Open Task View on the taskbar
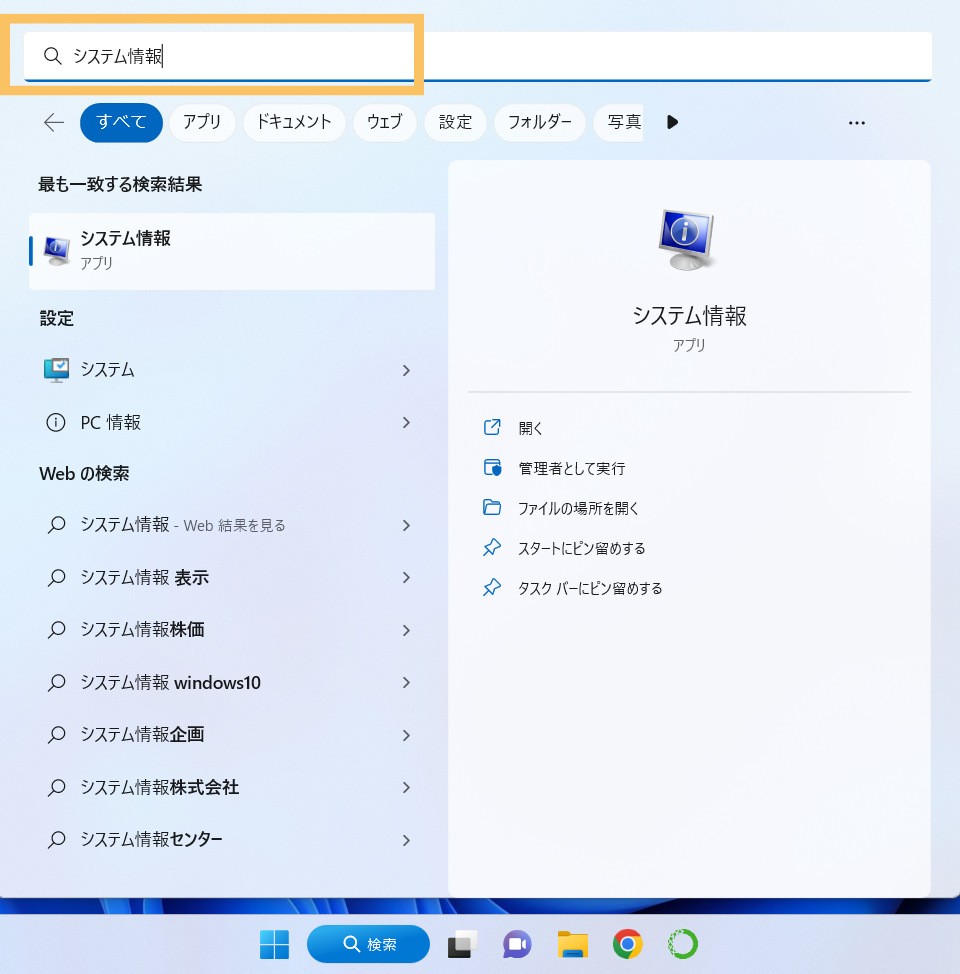The width and height of the screenshot is (960, 974). coord(463,944)
